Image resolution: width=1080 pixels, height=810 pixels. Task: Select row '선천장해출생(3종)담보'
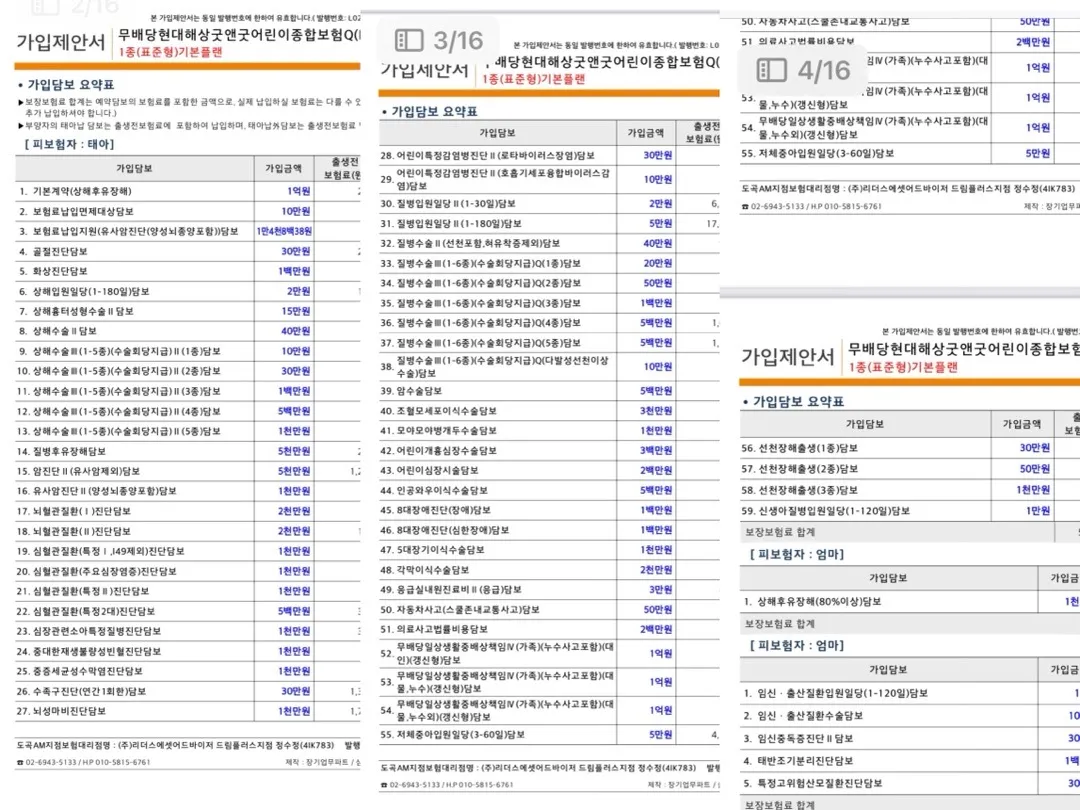(910, 490)
